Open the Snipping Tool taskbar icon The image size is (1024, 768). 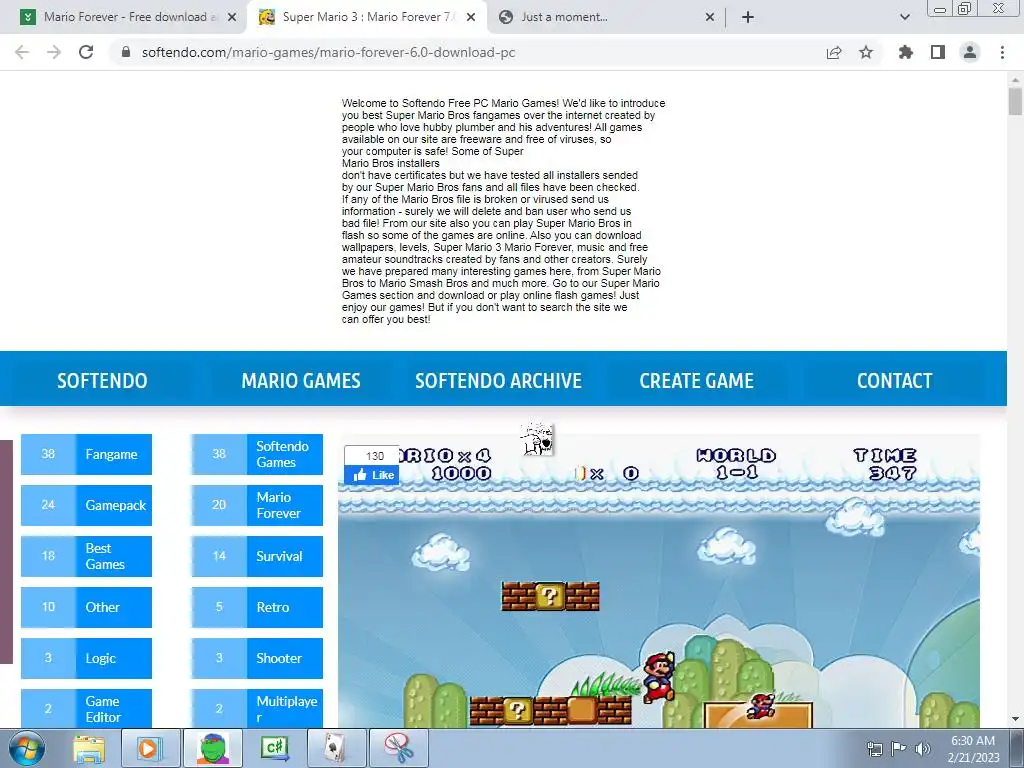[398, 748]
